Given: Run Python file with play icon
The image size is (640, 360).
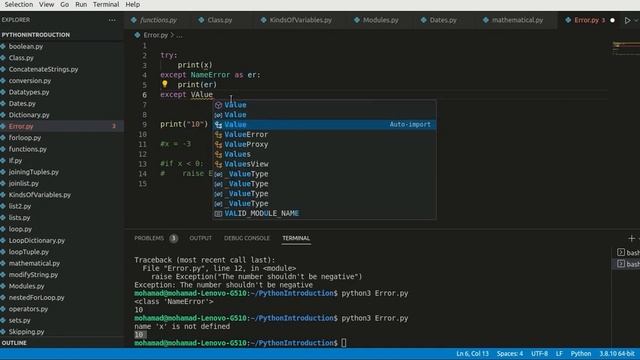Looking at the screenshot, I should (x=627, y=20).
